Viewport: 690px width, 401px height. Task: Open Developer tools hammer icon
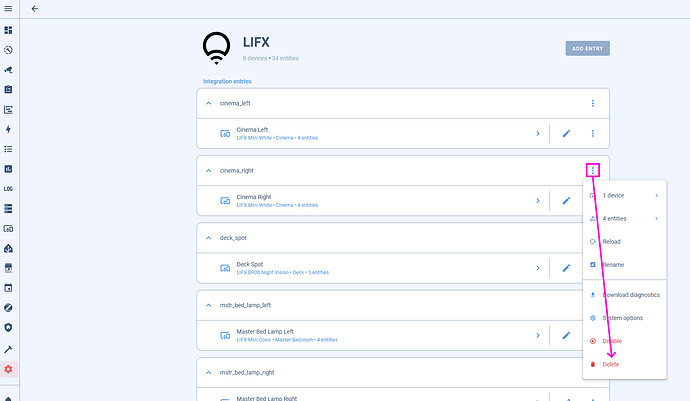point(8,349)
